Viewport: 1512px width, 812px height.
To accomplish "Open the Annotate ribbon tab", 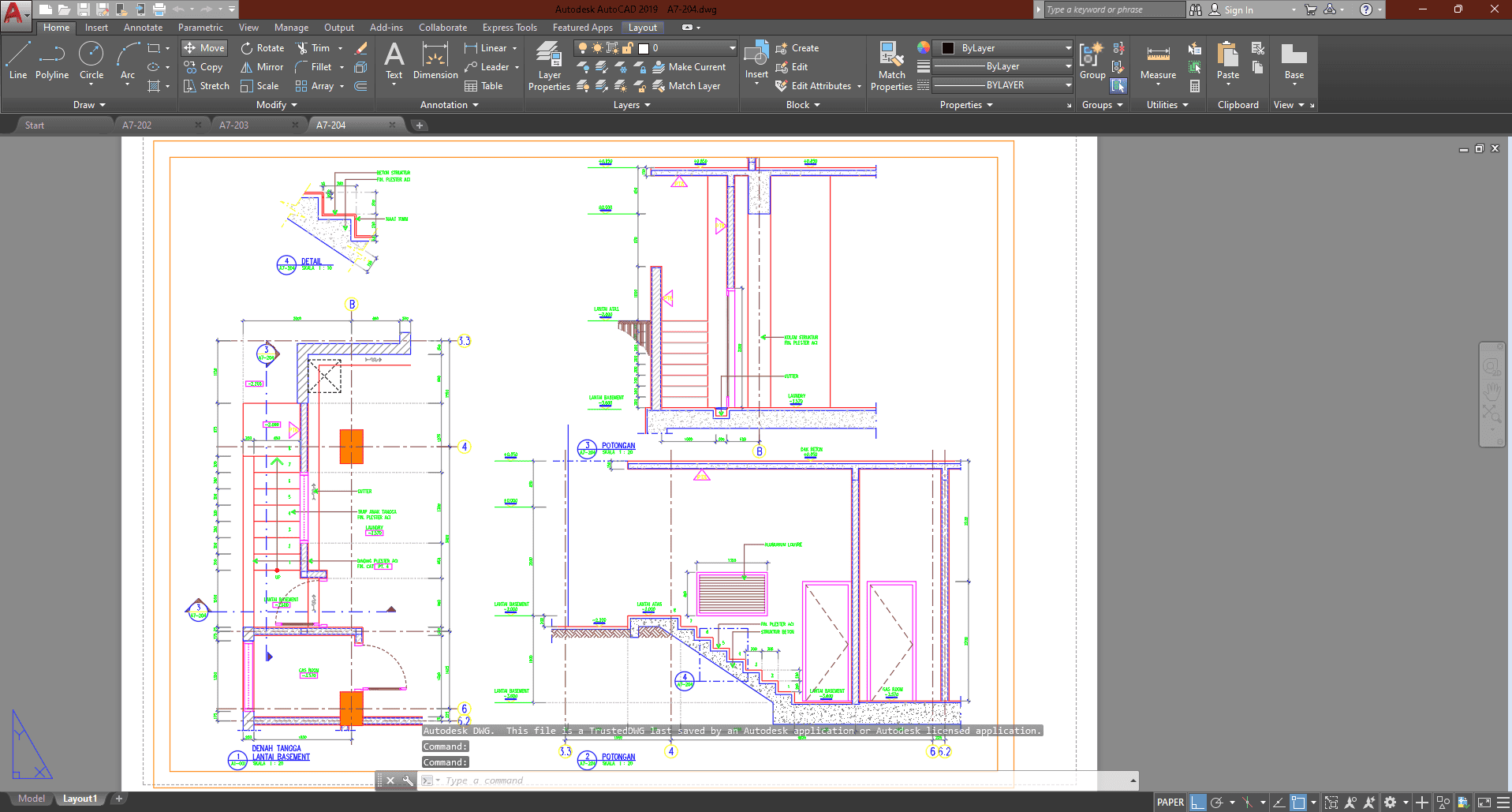I will point(143,28).
